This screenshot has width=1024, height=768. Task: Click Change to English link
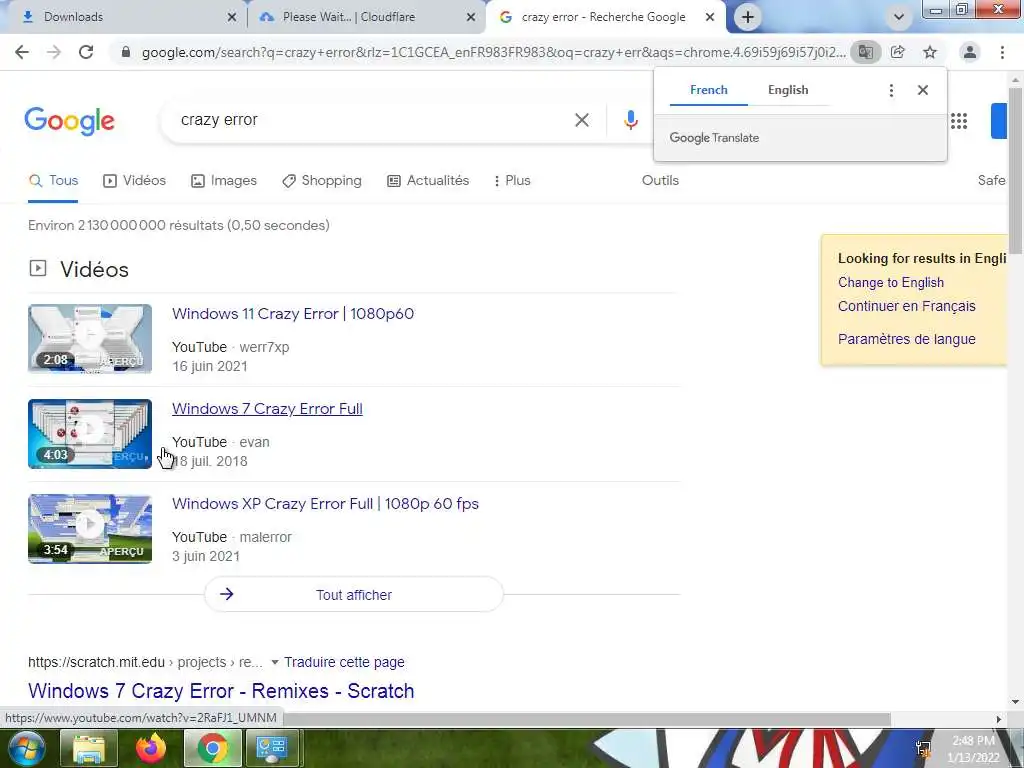tap(891, 283)
